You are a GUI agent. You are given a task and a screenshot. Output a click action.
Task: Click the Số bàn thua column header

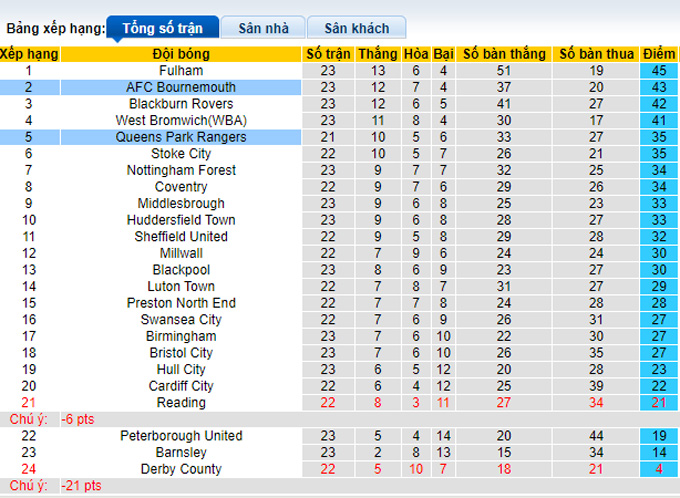tap(596, 54)
